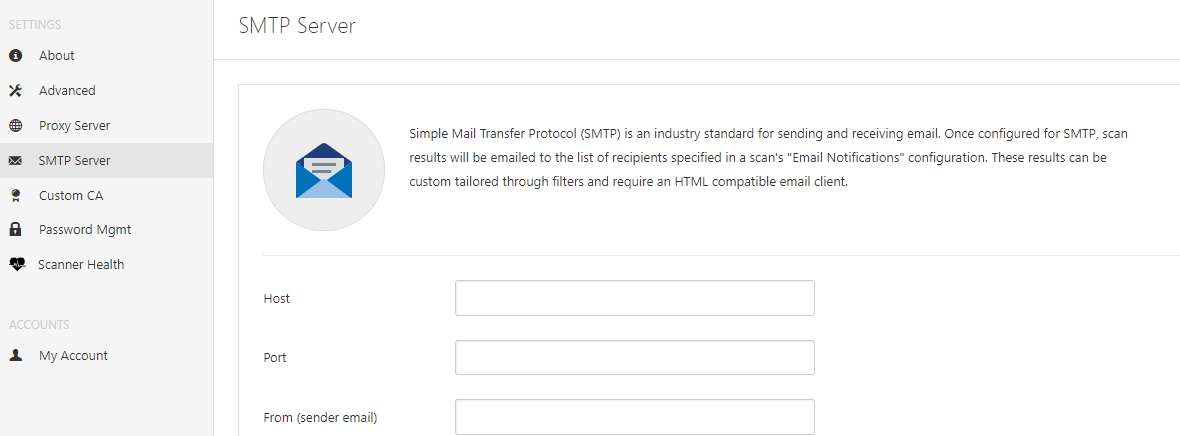Click the Scanner Health heartbeat icon
The width and height of the screenshot is (1180, 436).
(x=16, y=265)
